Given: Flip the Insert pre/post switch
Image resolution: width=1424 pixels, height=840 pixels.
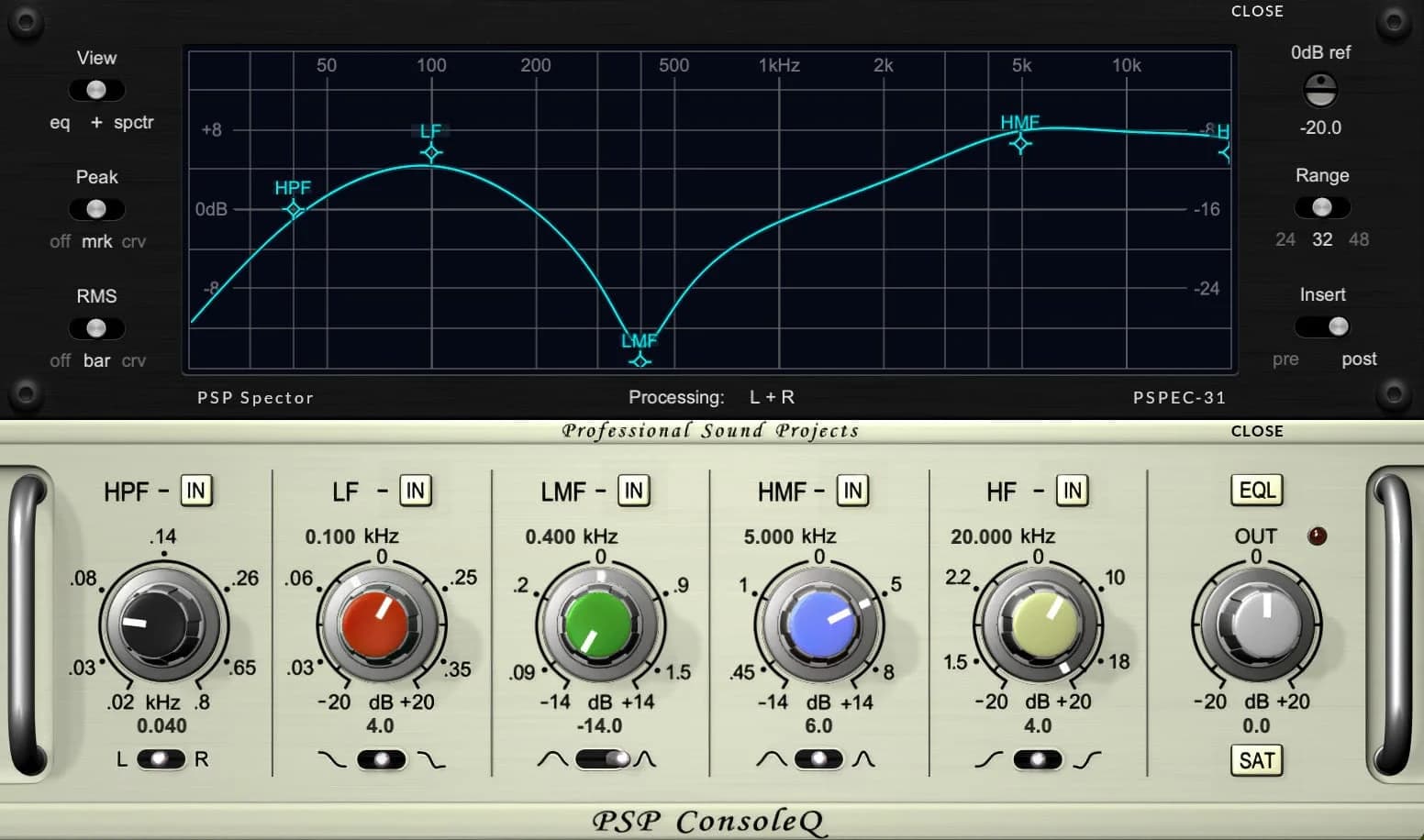Looking at the screenshot, I should pos(1322,326).
